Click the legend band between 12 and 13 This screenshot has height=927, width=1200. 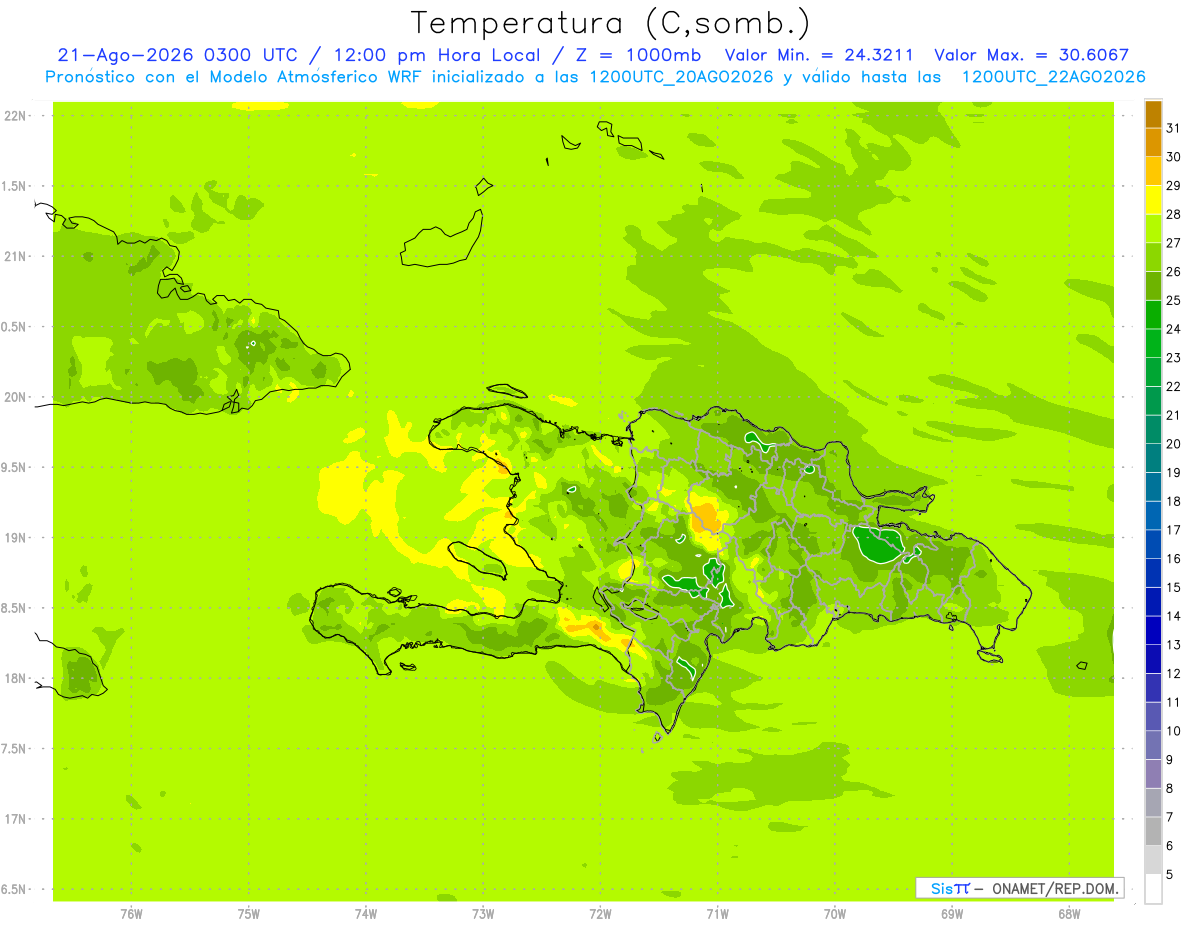pyautogui.click(x=1153, y=659)
